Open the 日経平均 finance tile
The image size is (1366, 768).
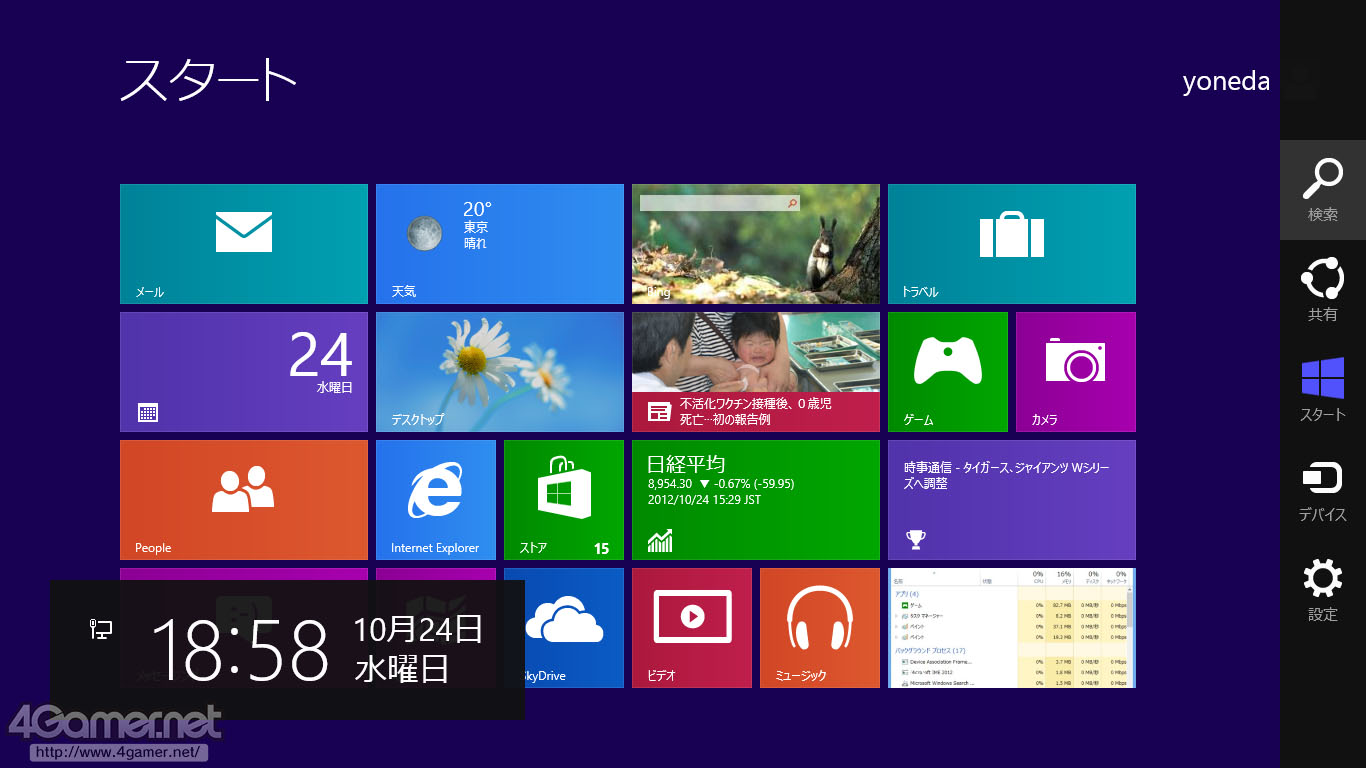click(x=756, y=500)
